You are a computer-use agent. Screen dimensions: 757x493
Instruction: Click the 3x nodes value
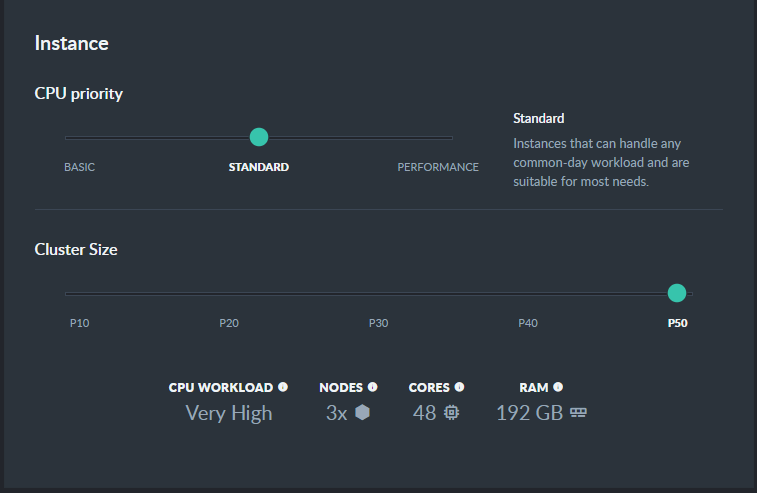point(336,413)
